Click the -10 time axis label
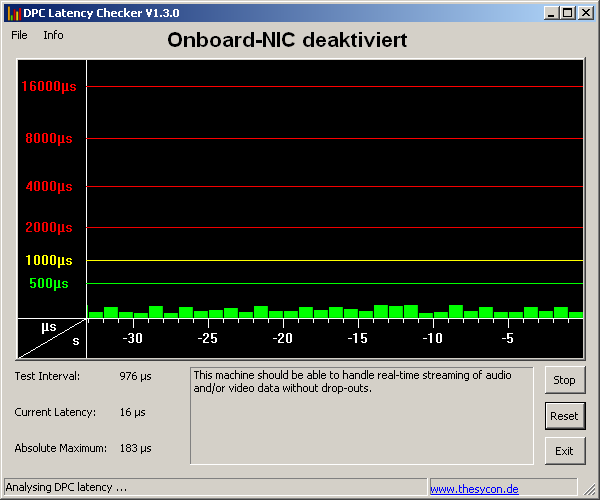 pyautogui.click(x=432, y=338)
